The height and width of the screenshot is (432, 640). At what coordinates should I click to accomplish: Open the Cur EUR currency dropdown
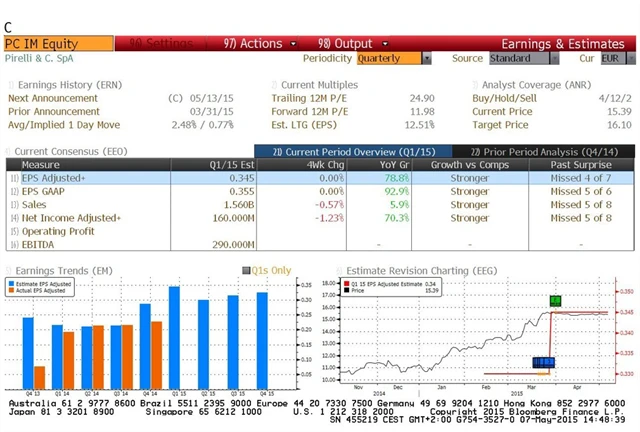click(x=624, y=59)
